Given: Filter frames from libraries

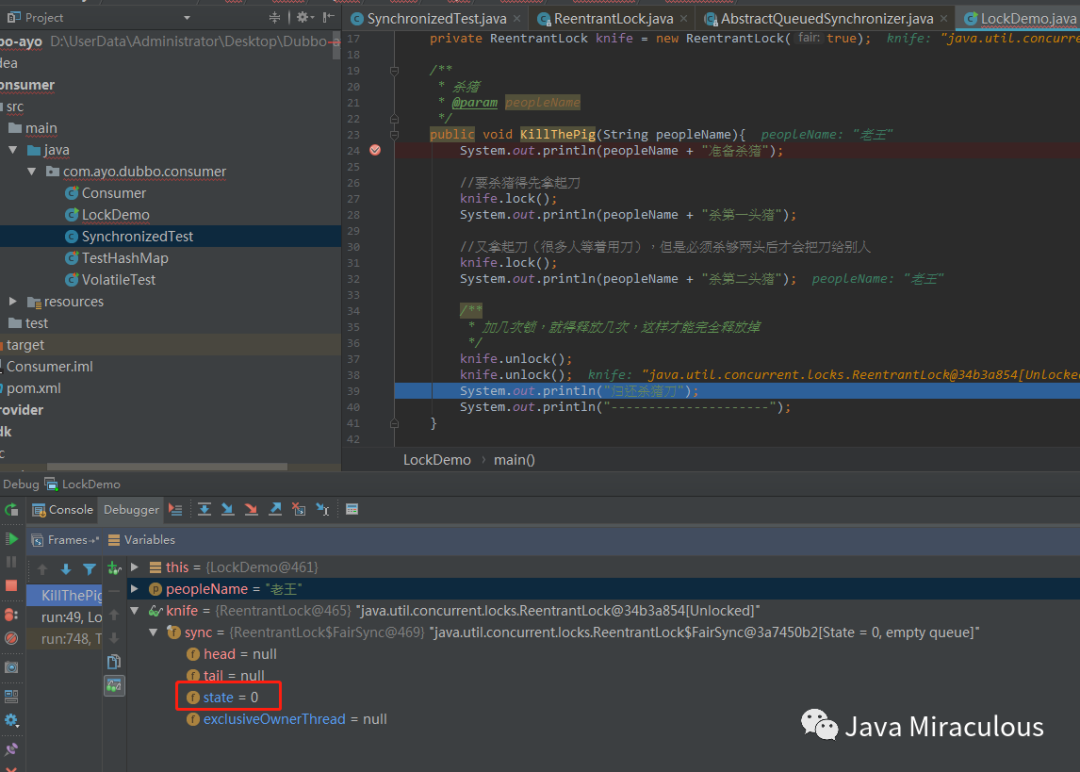Looking at the screenshot, I should coord(90,569).
